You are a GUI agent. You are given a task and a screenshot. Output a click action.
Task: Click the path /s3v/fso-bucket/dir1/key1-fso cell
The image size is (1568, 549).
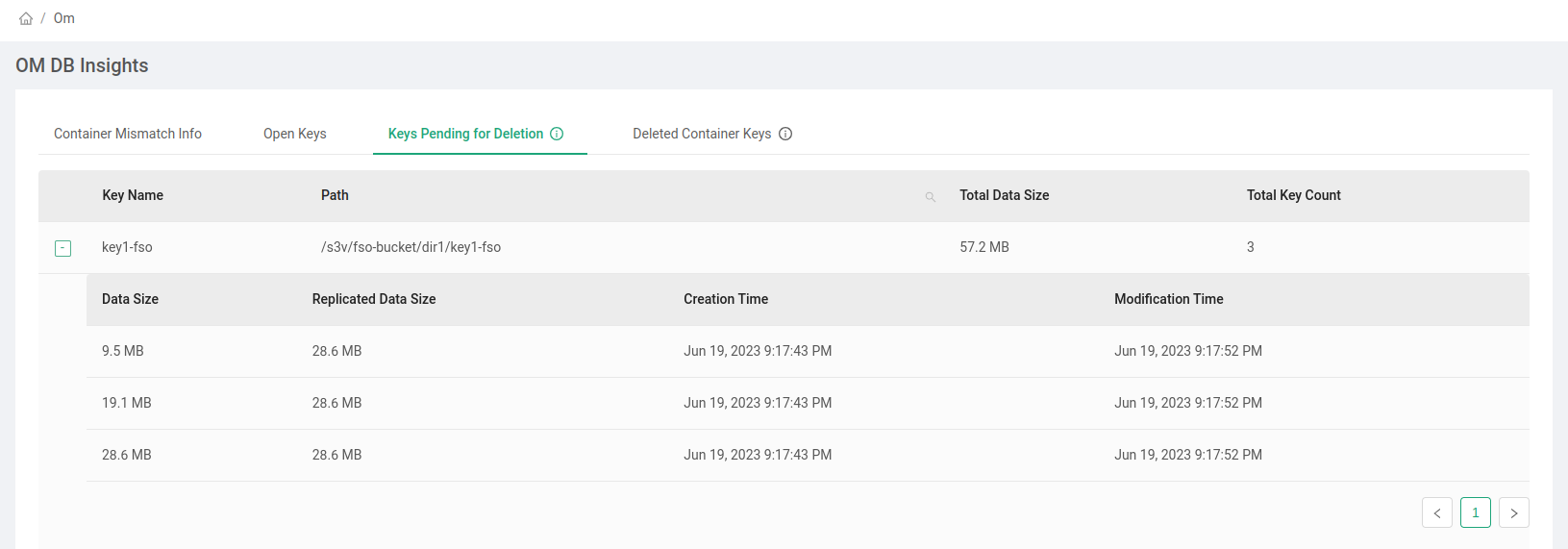click(411, 247)
